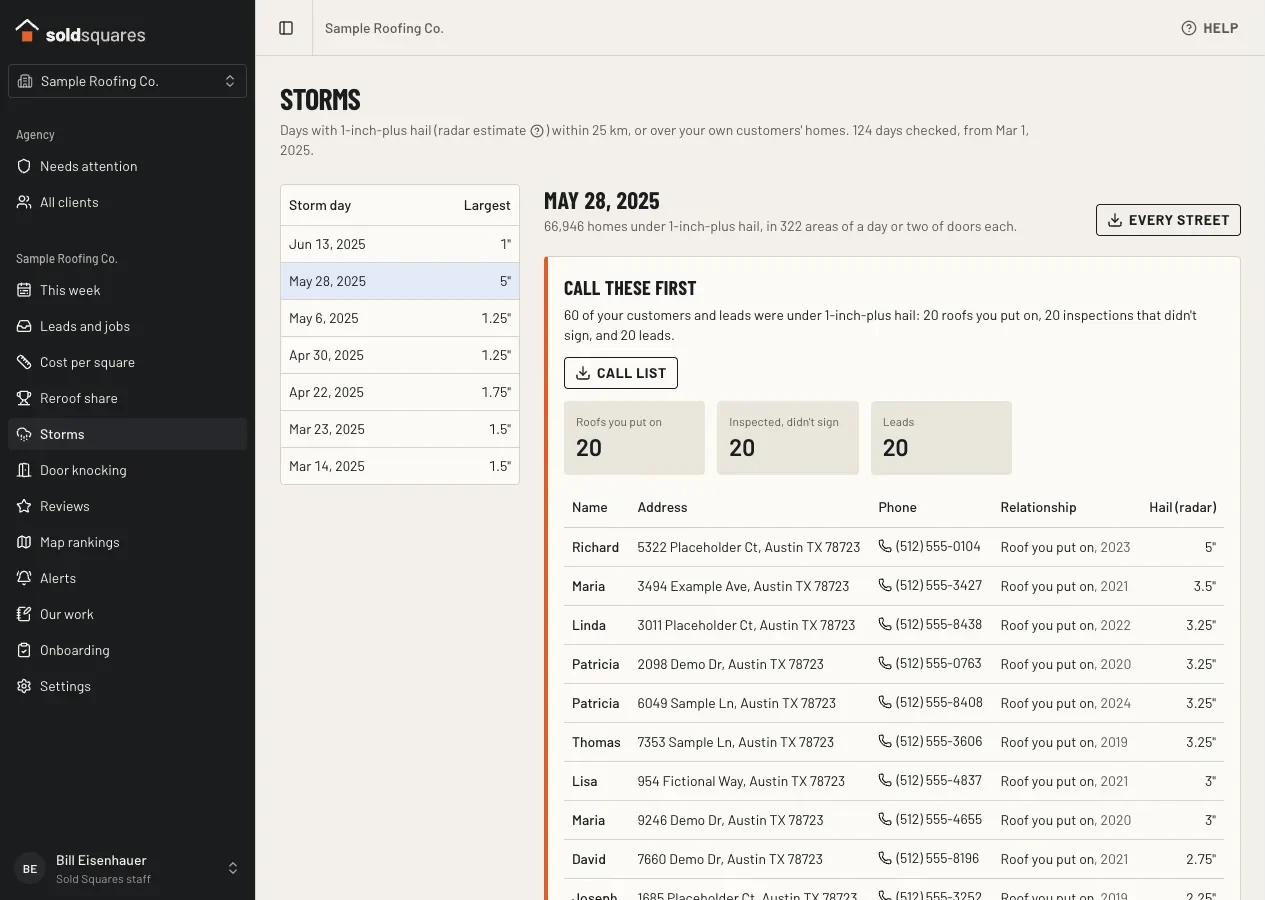The image size is (1265, 900).
Task: Open the Sample Roofing Co. client switcher
Action: tap(127, 81)
